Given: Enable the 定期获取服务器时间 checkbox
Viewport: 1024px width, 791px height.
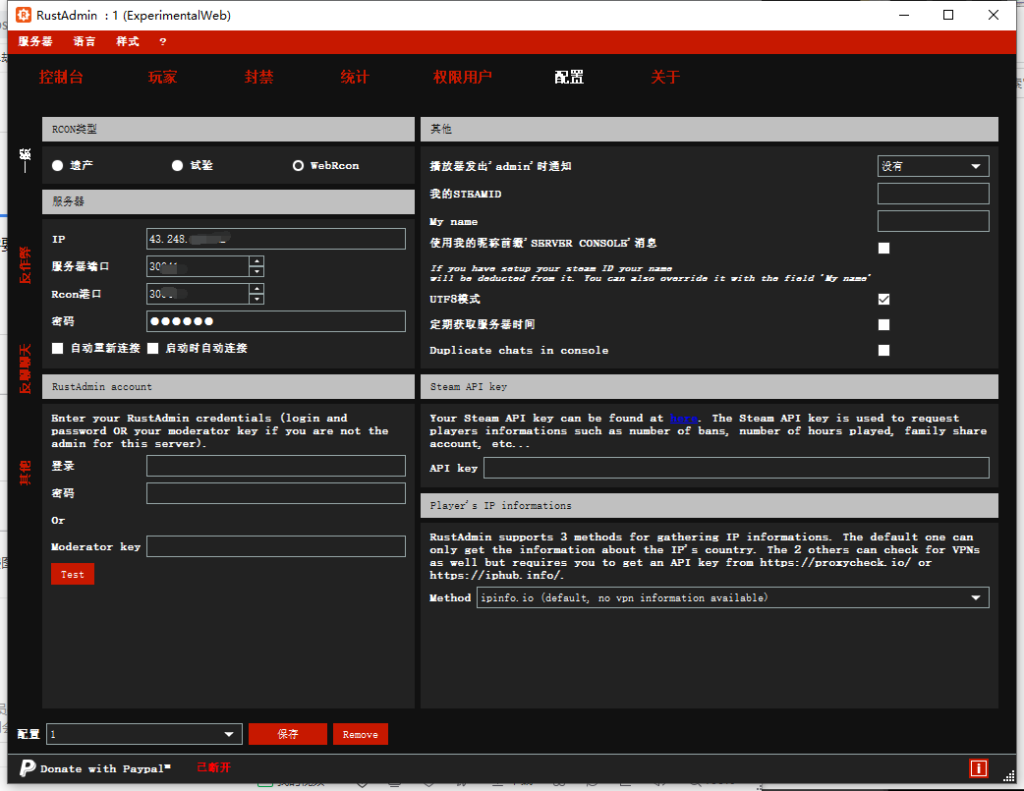Looking at the screenshot, I should coord(884,325).
